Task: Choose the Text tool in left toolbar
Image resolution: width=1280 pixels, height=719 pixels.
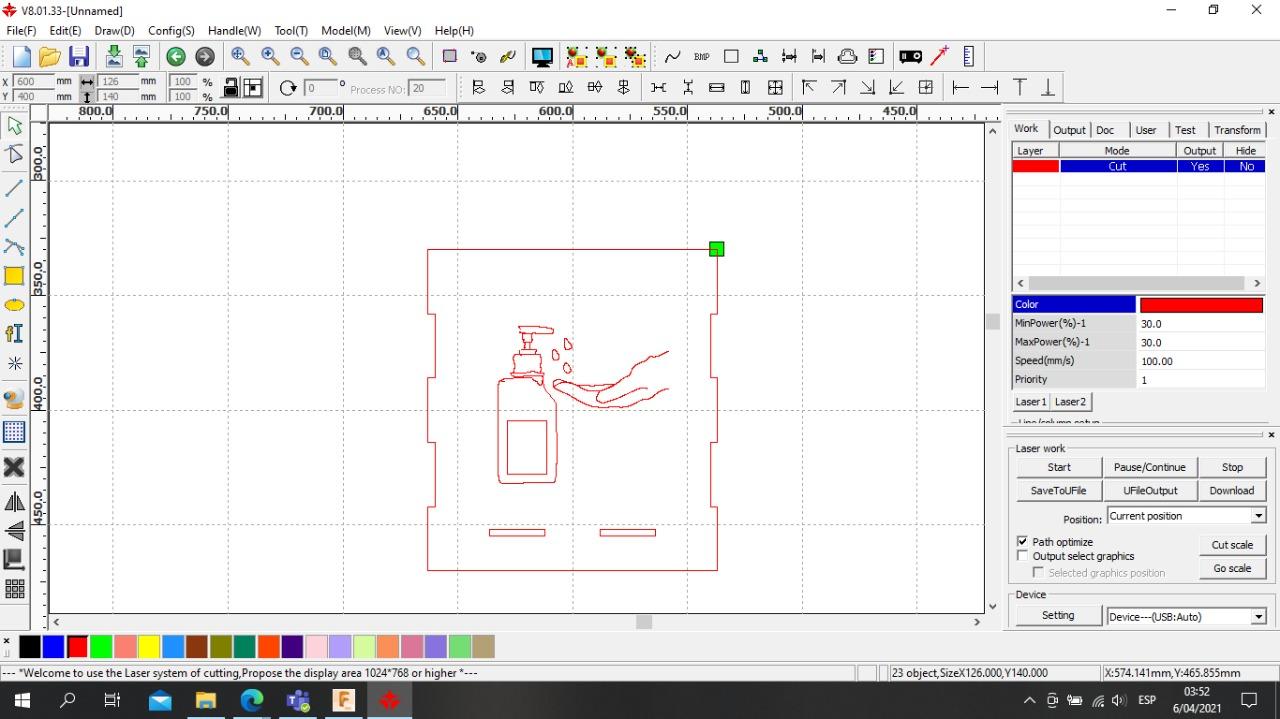Action: click(14, 334)
